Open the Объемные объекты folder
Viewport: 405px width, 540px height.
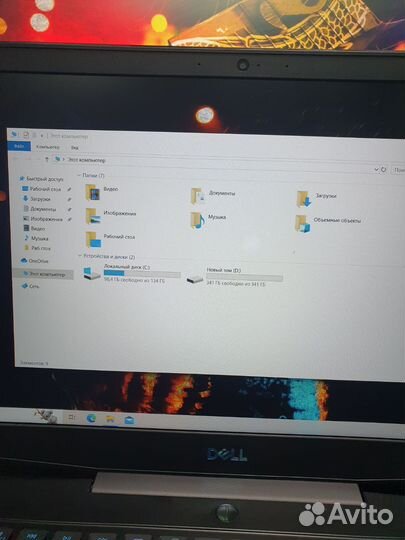point(328,223)
